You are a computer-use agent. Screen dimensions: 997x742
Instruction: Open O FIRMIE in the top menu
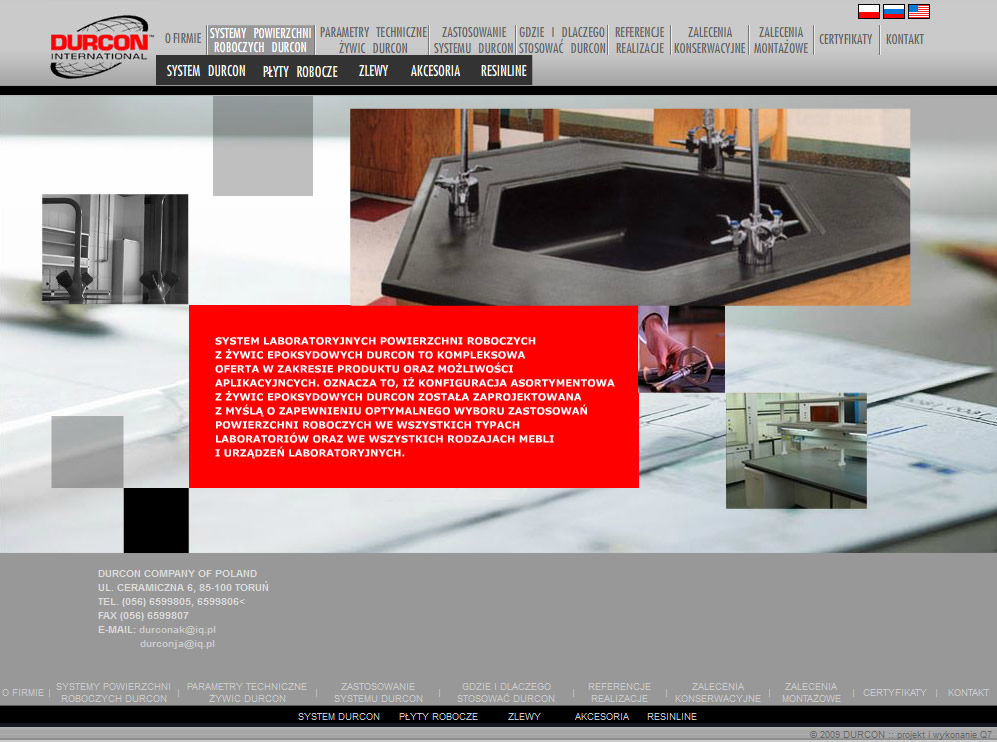point(183,39)
